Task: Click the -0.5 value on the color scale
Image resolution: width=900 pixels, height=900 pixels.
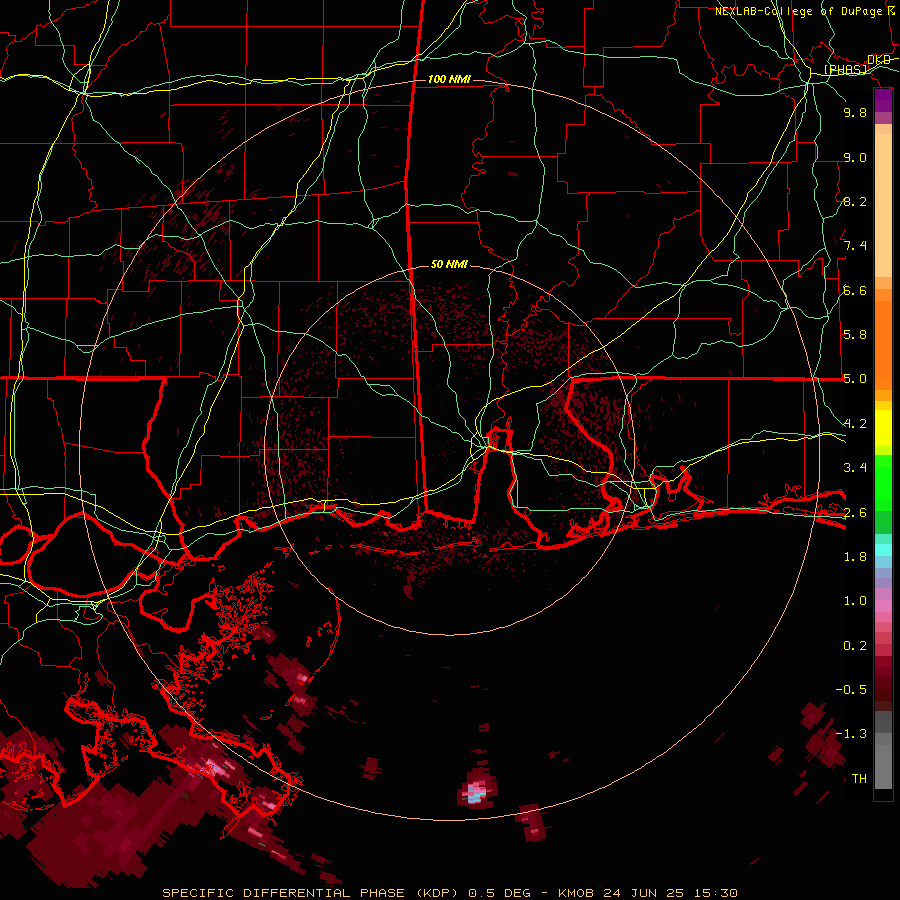Action: tap(851, 690)
